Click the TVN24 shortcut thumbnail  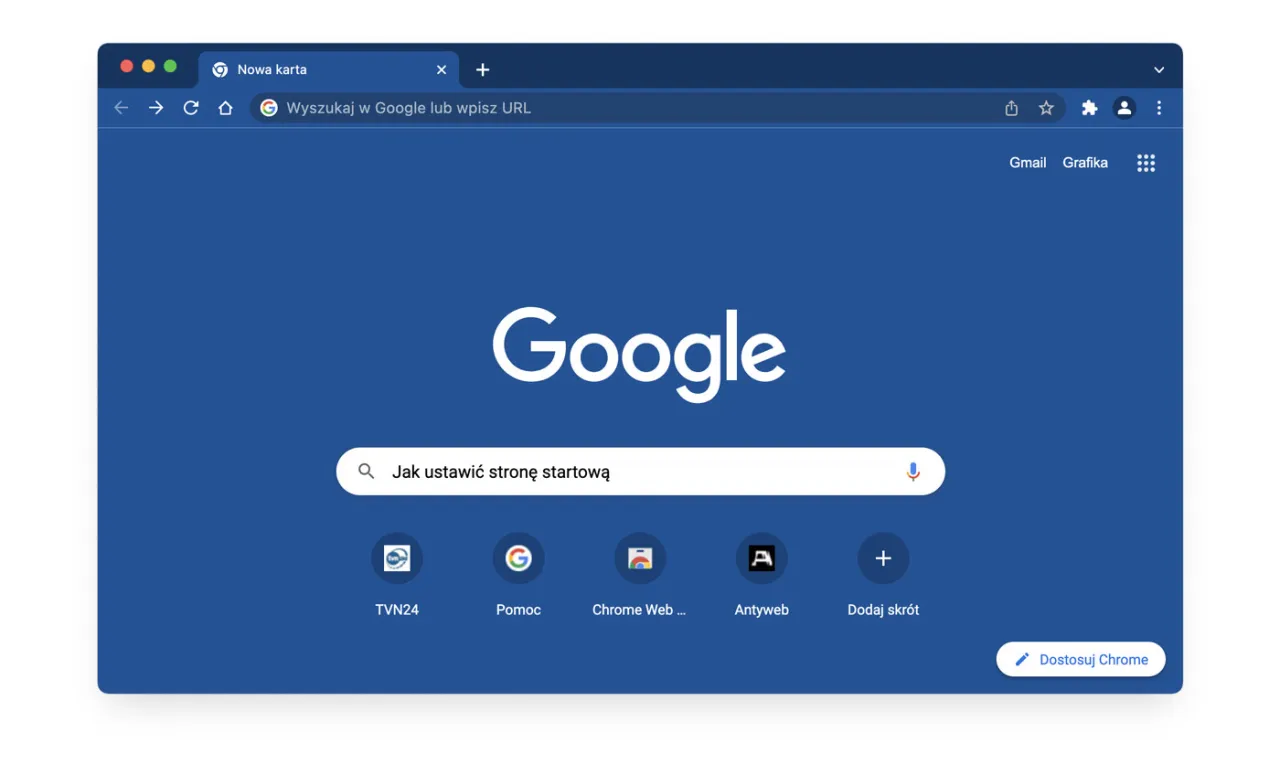pyautogui.click(x=397, y=558)
